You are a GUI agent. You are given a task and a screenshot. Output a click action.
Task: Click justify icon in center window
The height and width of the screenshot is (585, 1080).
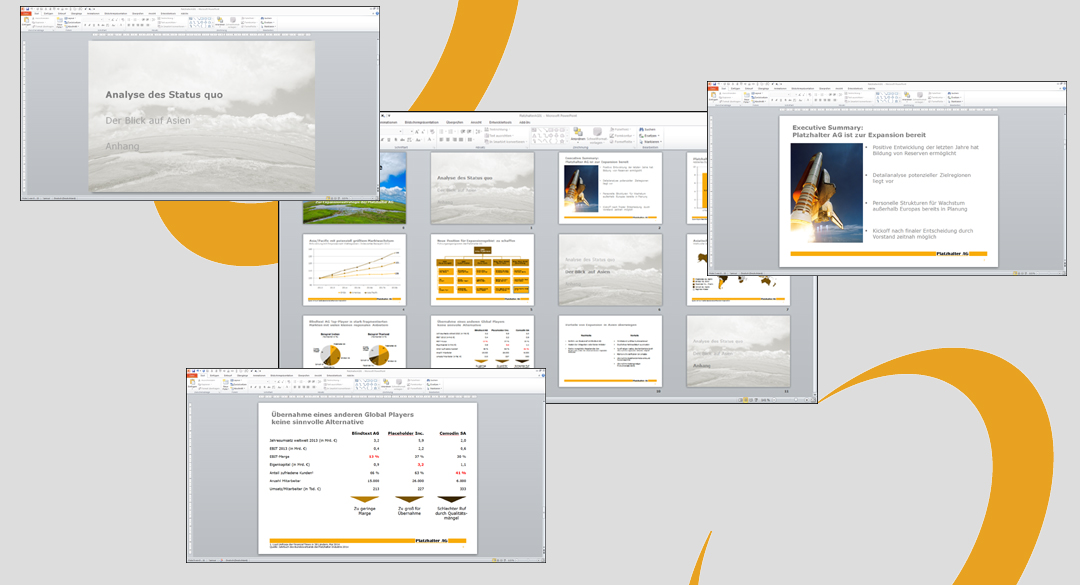tap(461, 139)
